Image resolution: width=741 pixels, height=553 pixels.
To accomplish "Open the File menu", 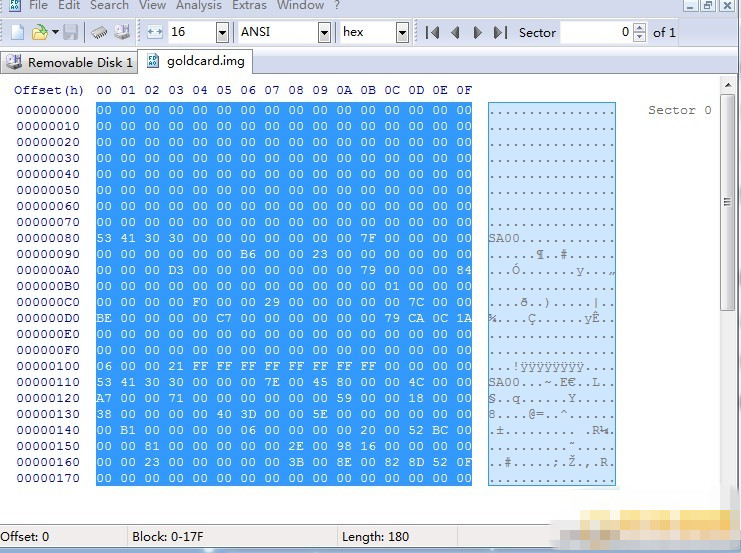I will coord(38,5).
